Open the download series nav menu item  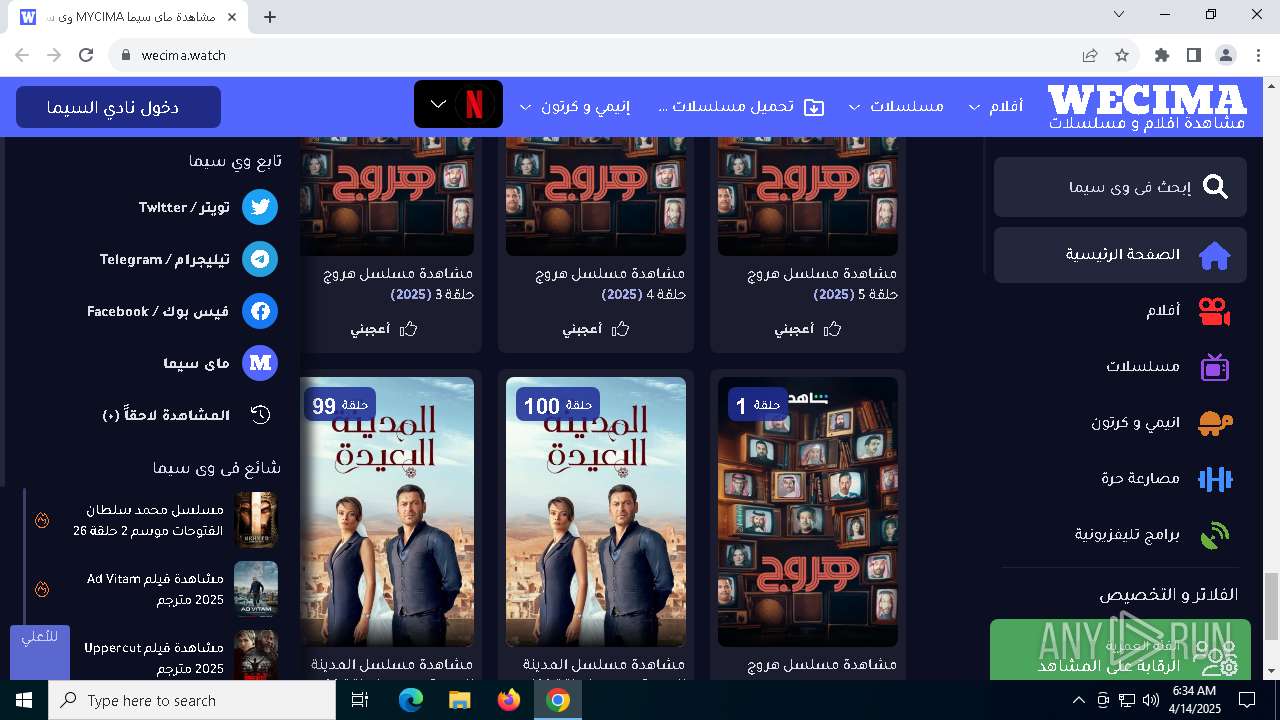(x=742, y=107)
